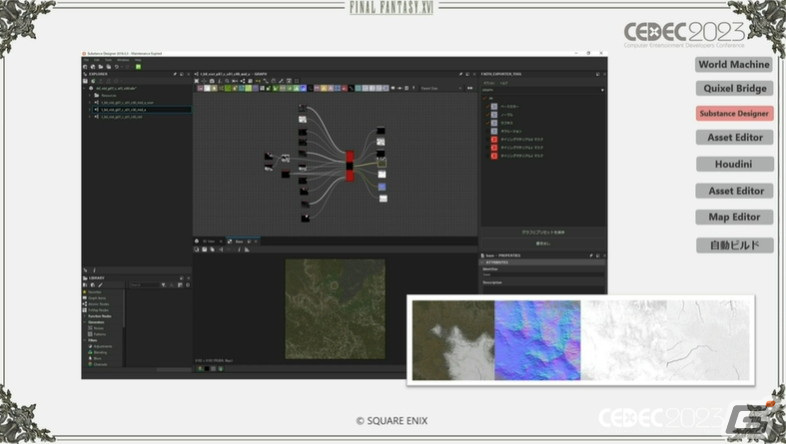Toggle the first red mask output row
The image size is (786, 444).
[x=517, y=139]
